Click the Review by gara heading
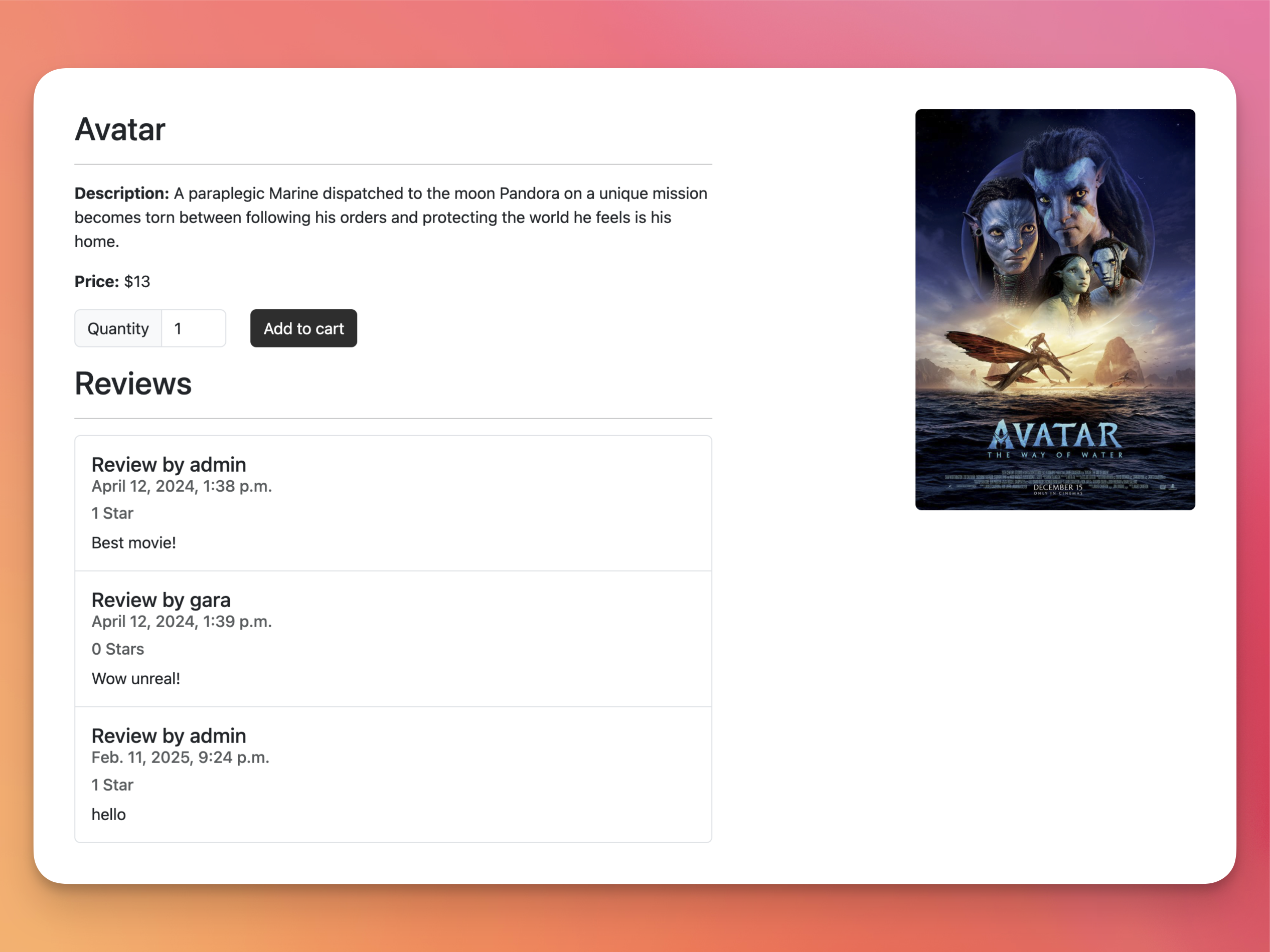Viewport: 1270px width, 952px height. pos(161,600)
